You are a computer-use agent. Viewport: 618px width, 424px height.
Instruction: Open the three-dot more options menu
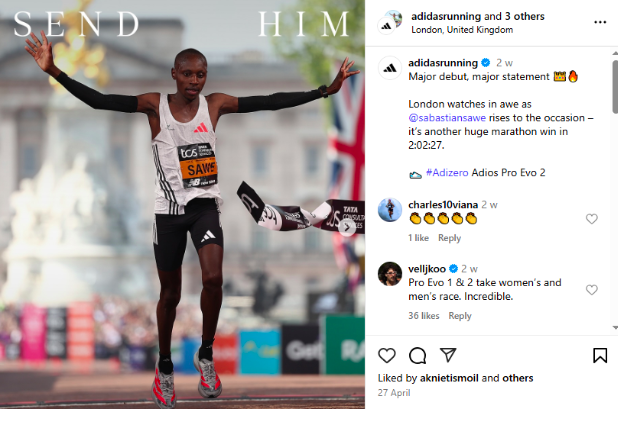600,22
